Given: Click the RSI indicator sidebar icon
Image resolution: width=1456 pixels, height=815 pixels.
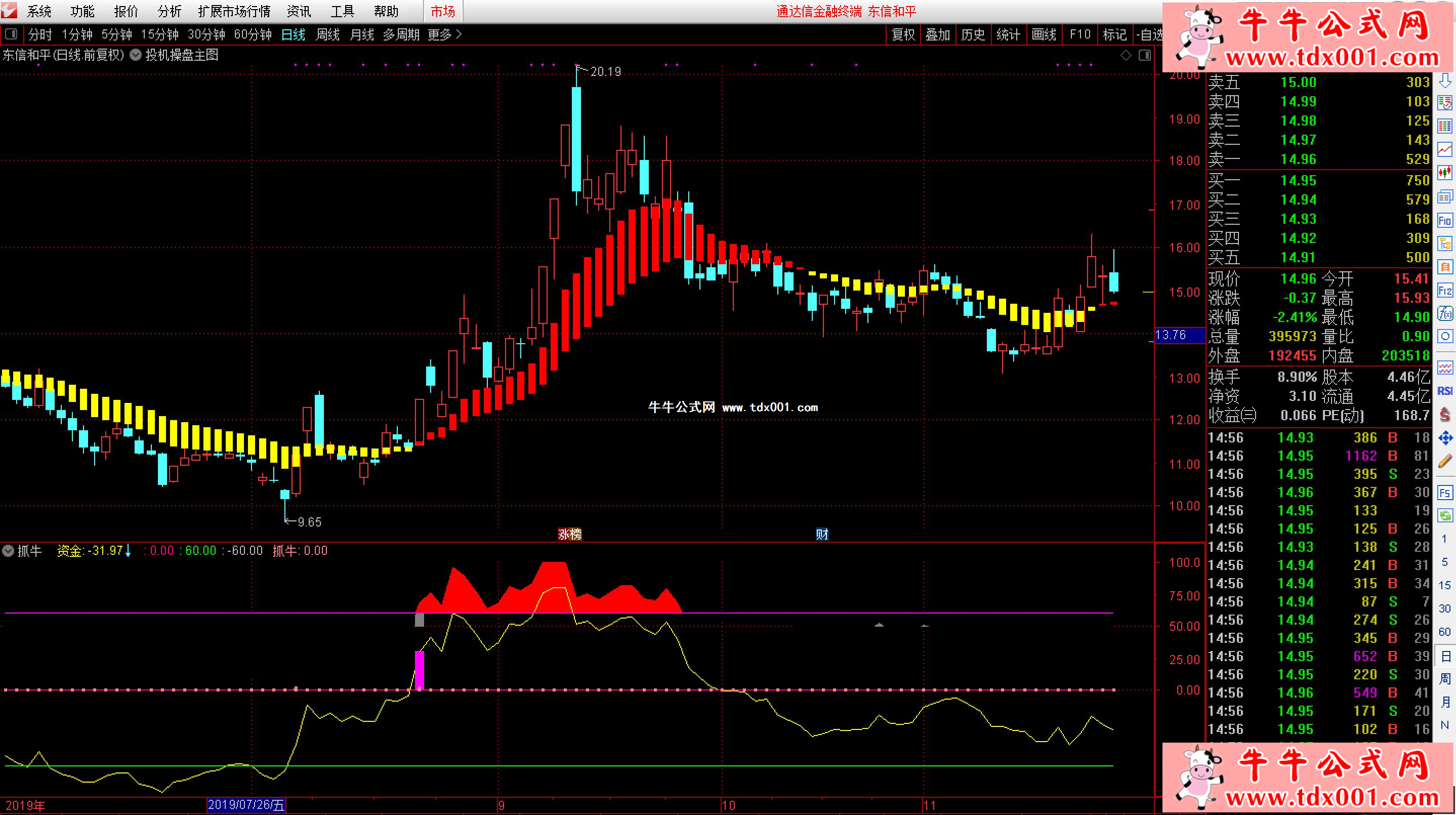Looking at the screenshot, I should (x=1445, y=391).
